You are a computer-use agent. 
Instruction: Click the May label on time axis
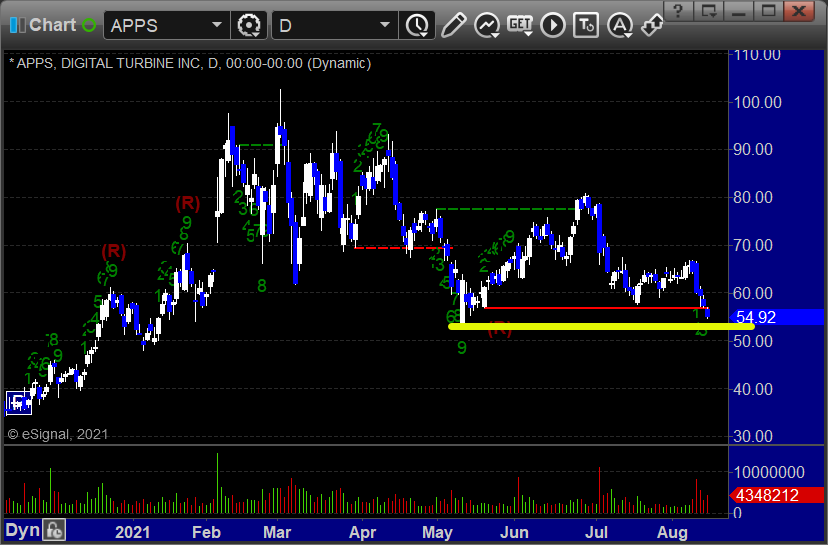pyautogui.click(x=437, y=532)
